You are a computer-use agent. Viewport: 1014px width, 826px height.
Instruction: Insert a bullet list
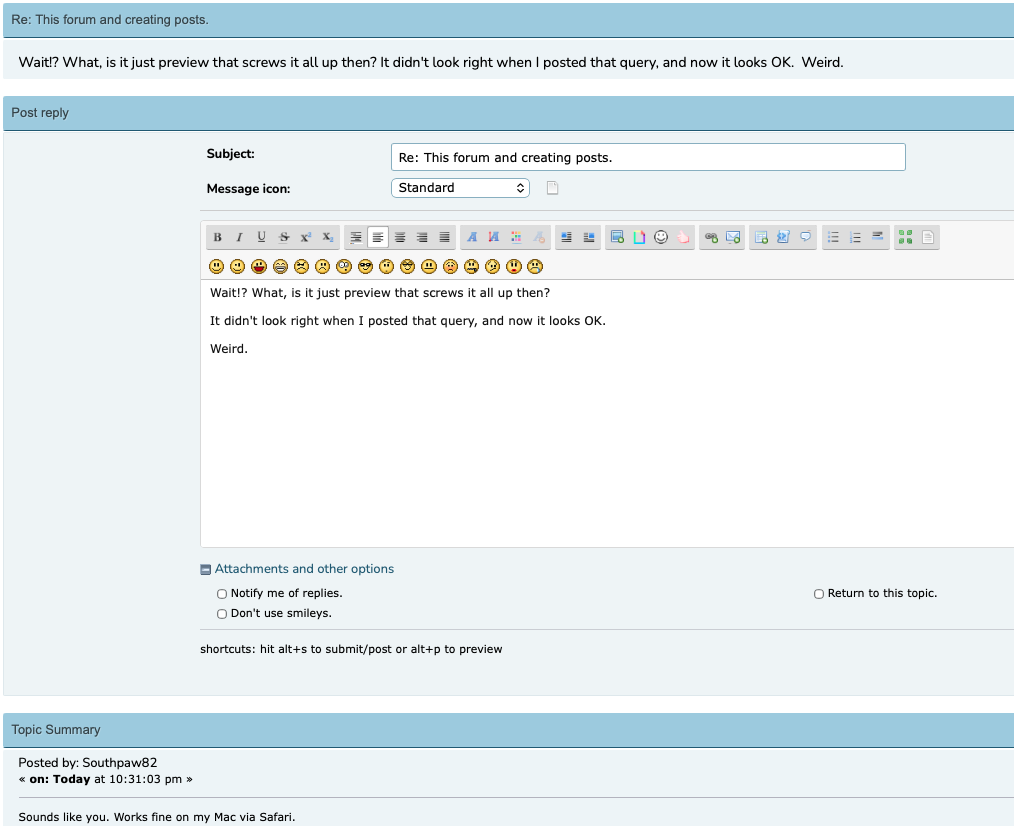click(834, 237)
